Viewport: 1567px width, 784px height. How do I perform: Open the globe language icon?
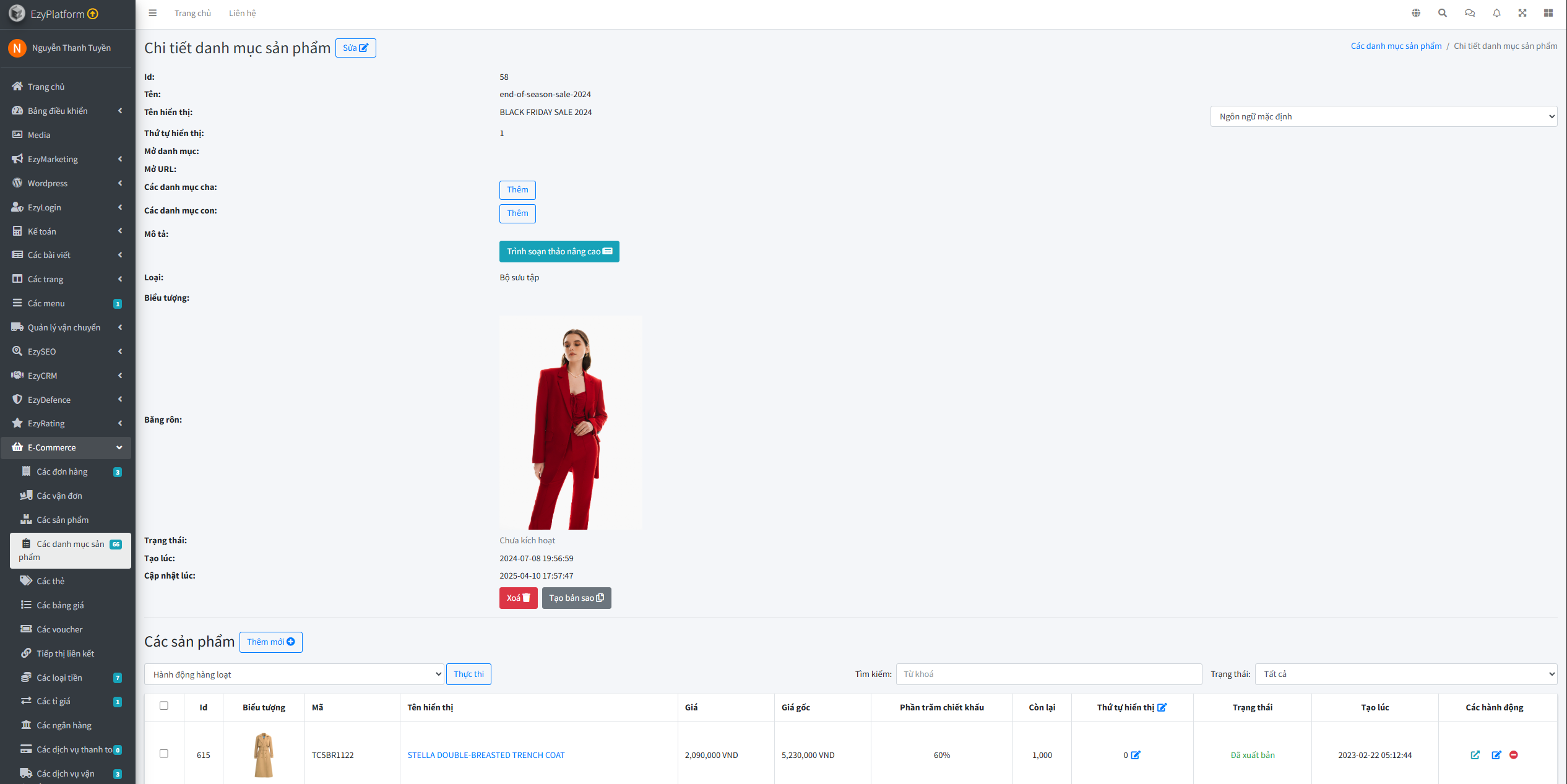point(1416,13)
